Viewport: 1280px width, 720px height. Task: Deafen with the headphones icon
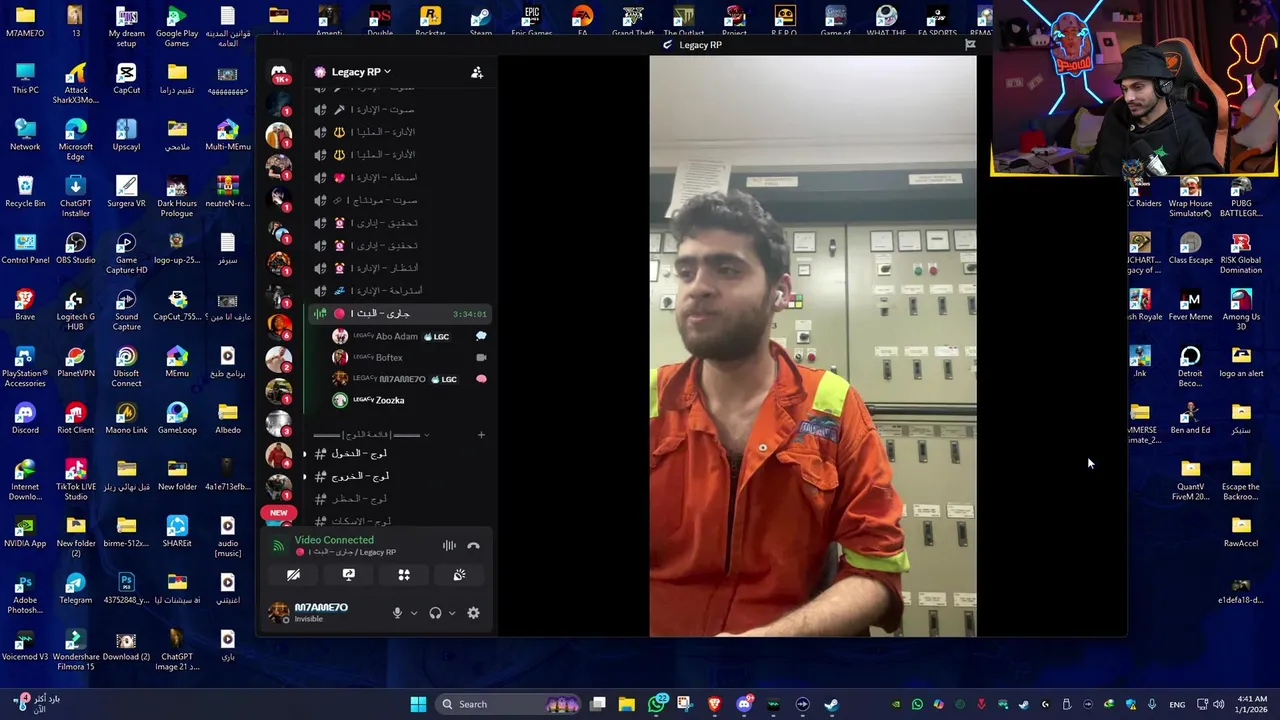[x=435, y=613]
